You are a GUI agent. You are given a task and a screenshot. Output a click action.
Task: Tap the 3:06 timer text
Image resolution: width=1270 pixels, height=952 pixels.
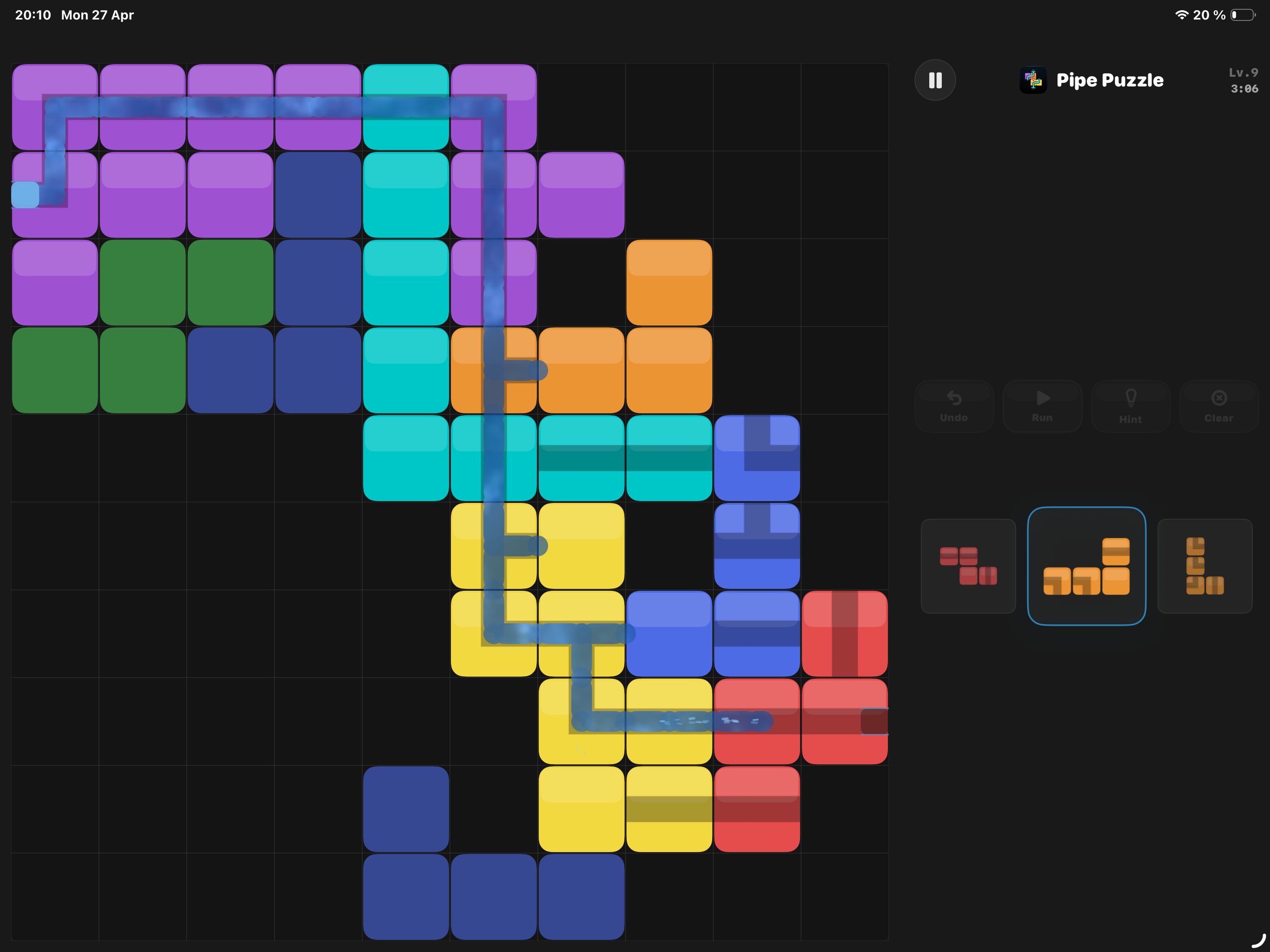pyautogui.click(x=1244, y=88)
